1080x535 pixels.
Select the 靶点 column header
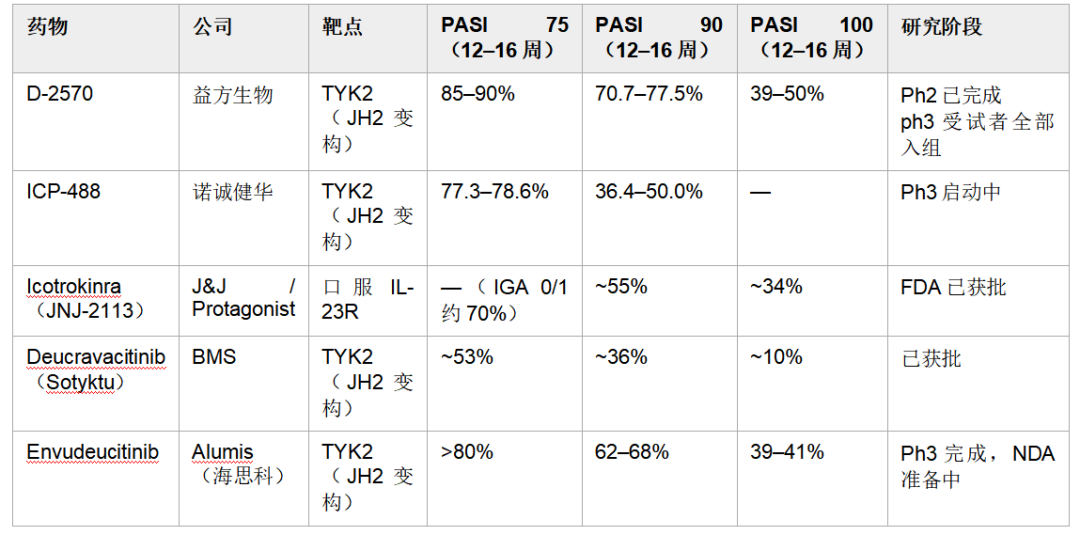pyautogui.click(x=342, y=27)
